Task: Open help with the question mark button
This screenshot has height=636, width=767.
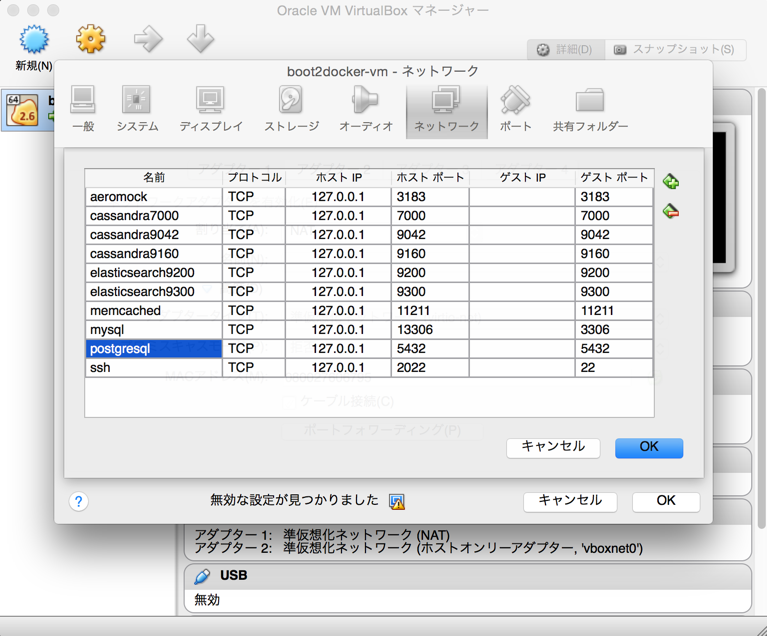Action: coord(78,501)
